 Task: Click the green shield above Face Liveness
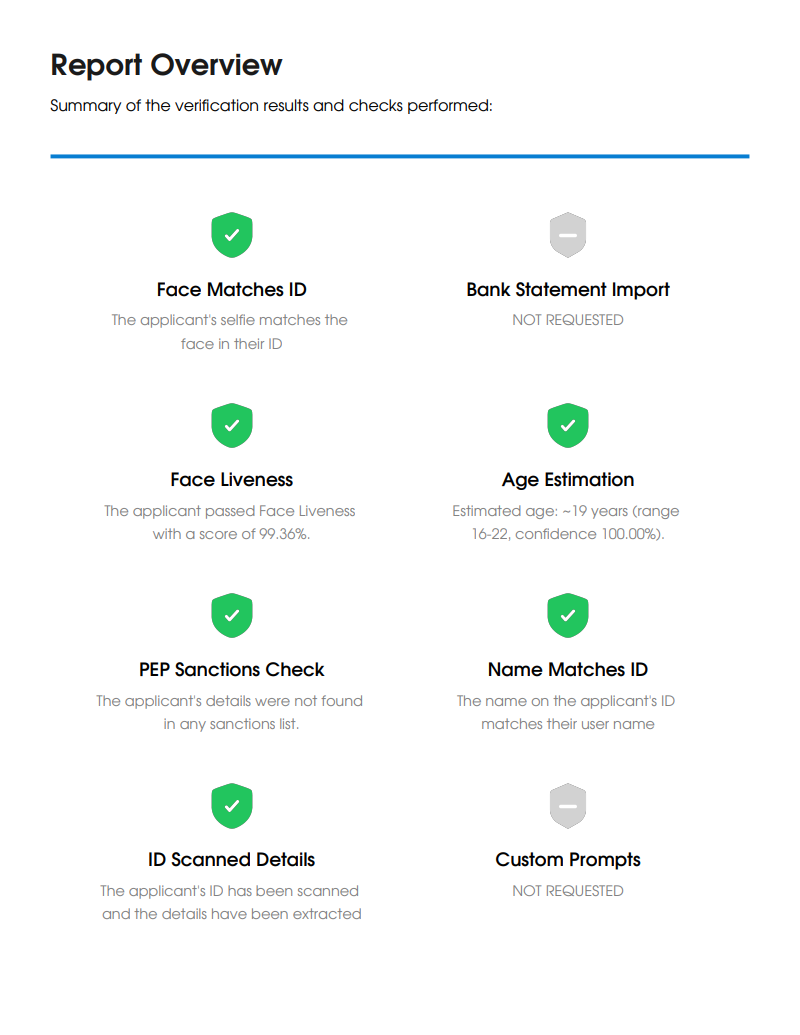231,426
